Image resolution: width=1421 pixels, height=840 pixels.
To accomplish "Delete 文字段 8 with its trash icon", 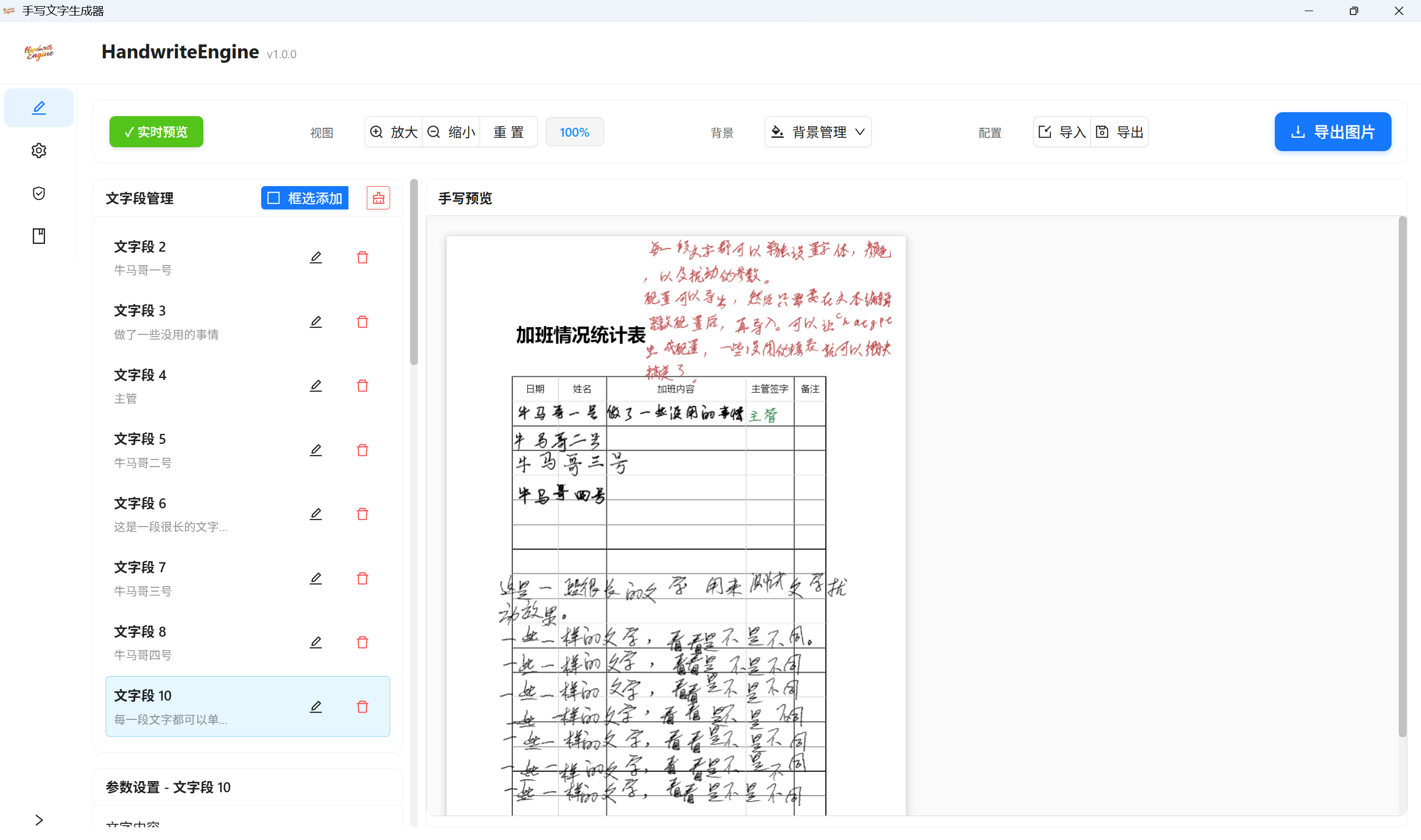I will point(362,642).
